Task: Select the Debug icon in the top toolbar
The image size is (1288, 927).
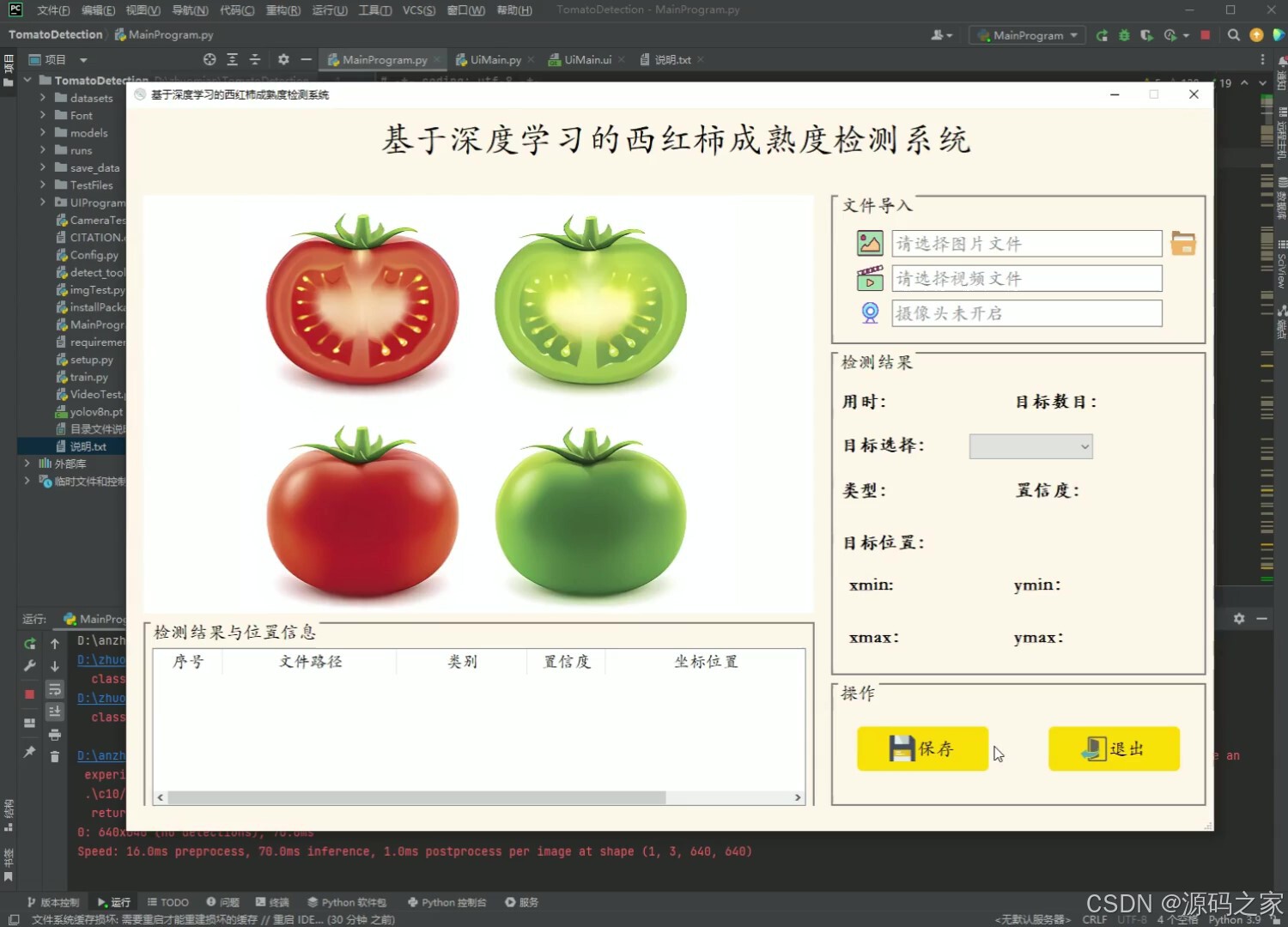Action: pyautogui.click(x=1124, y=35)
